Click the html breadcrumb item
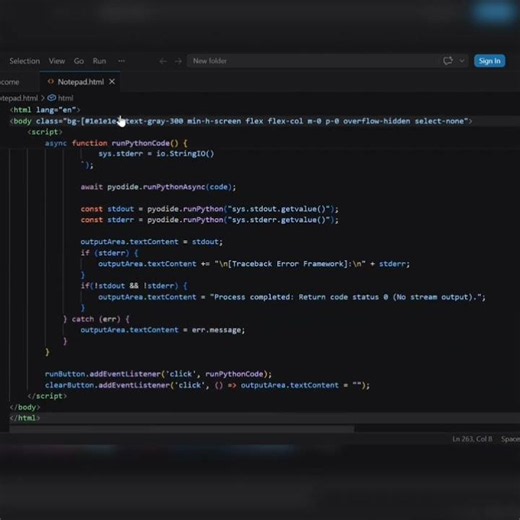 [x=66, y=98]
